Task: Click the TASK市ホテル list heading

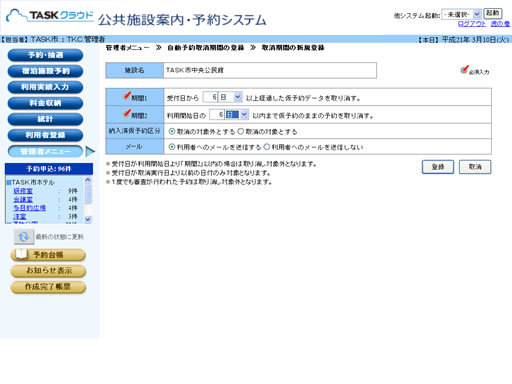Action: [33, 183]
